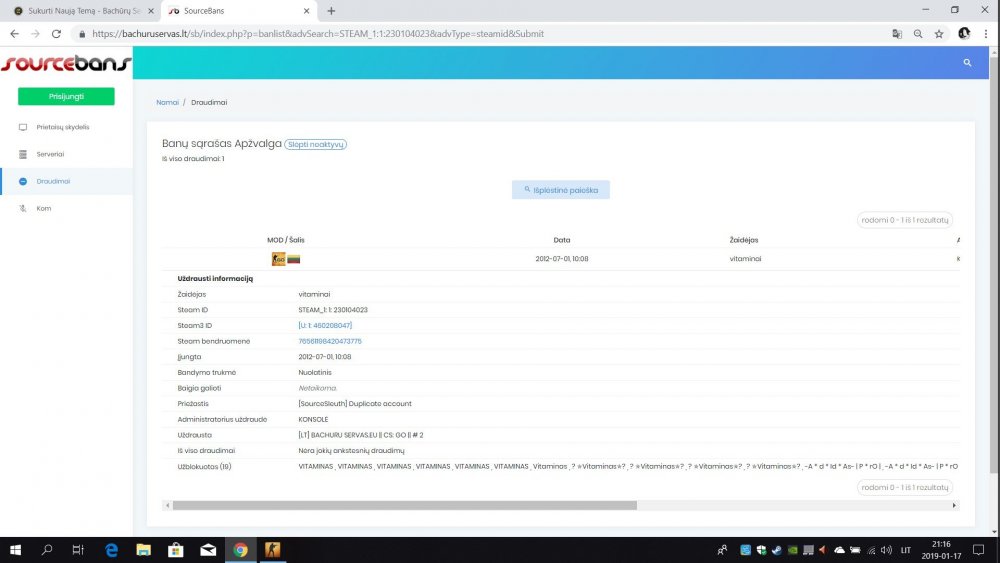The image size is (1000, 563).
Task: Toggle the Slėpti neaktyvų filter
Action: pos(315,144)
